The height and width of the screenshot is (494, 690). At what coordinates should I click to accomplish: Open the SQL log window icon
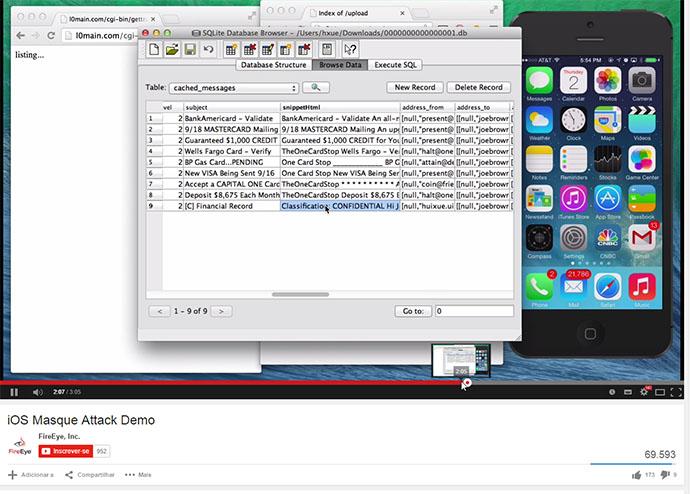327,49
